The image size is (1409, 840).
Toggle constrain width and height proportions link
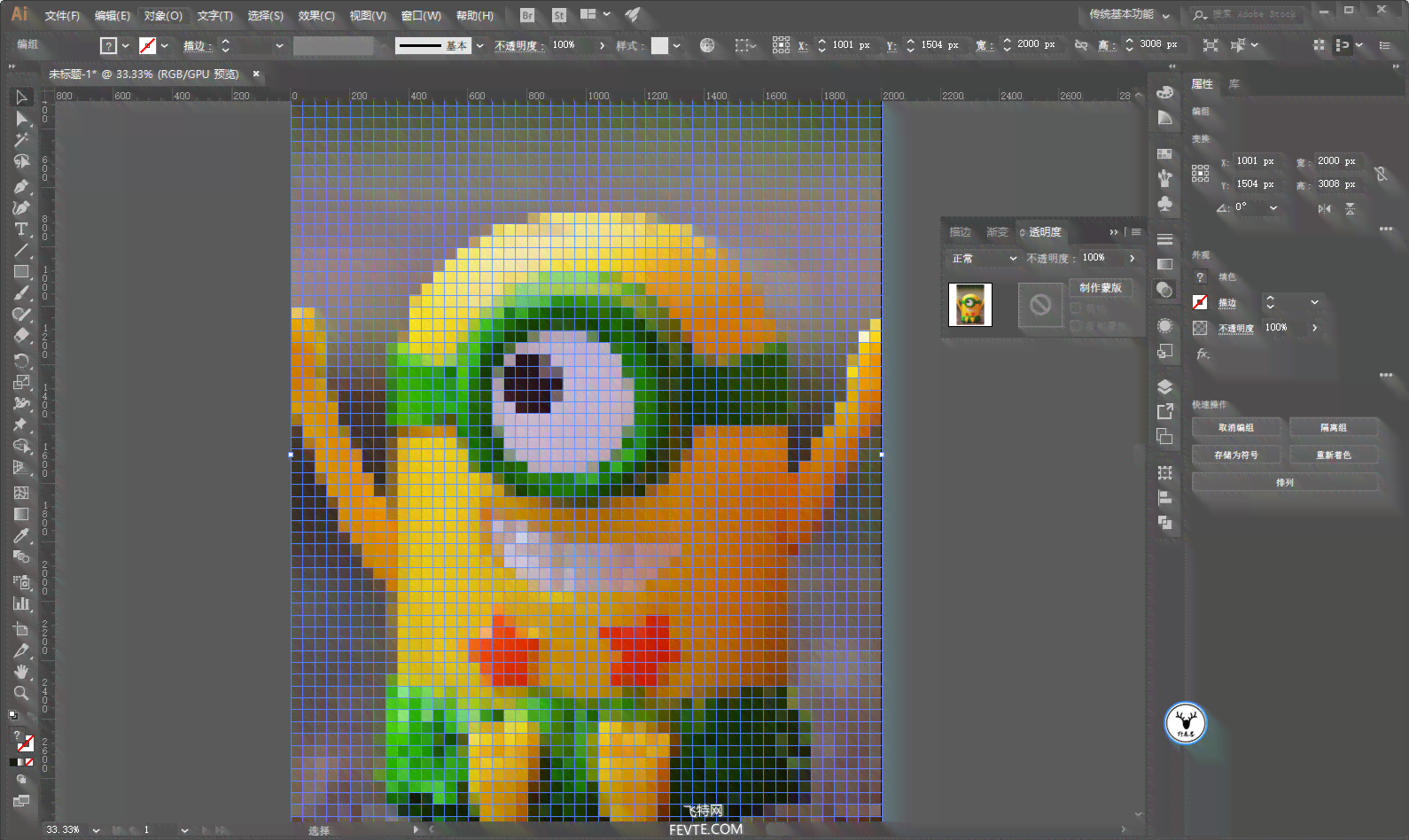coord(1381,174)
